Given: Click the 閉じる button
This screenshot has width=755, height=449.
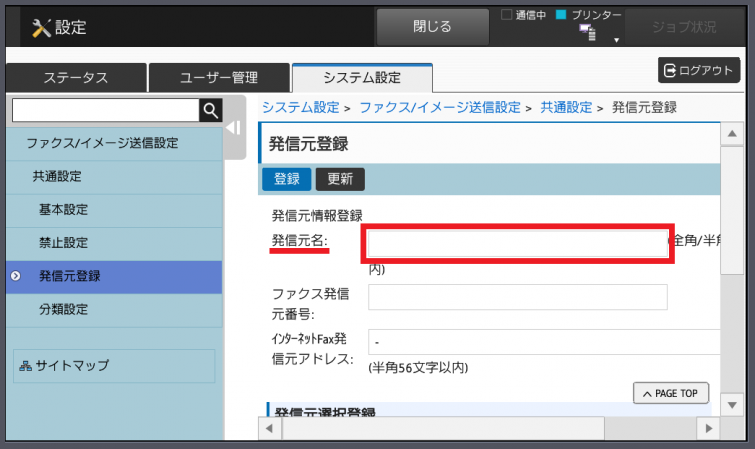Looking at the screenshot, I should click(432, 26).
